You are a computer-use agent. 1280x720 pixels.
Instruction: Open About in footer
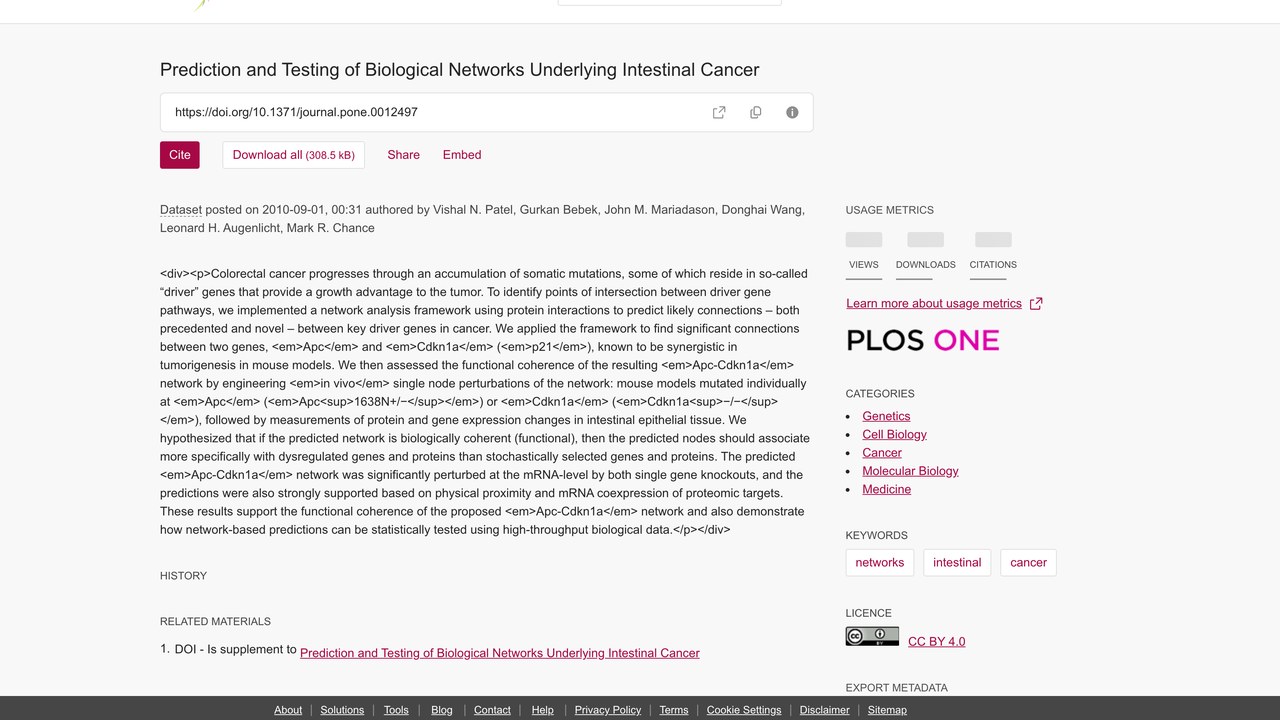pos(288,710)
